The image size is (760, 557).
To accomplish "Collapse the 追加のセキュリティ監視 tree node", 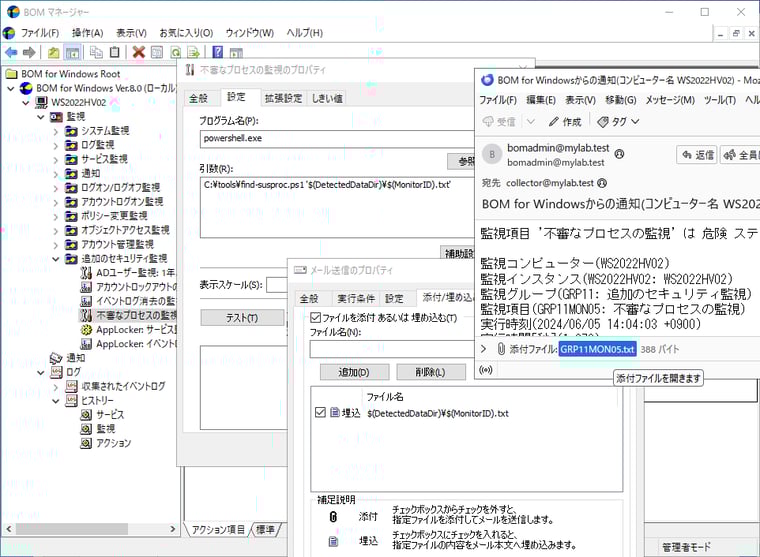I will pos(56,259).
